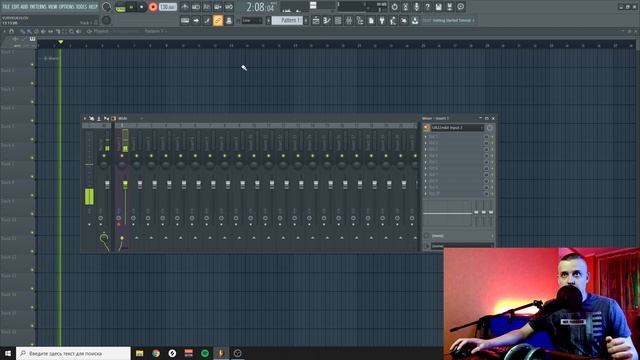Open the Pattern 1 selector
Image resolution: width=640 pixels, height=360 pixels.
click(287, 20)
